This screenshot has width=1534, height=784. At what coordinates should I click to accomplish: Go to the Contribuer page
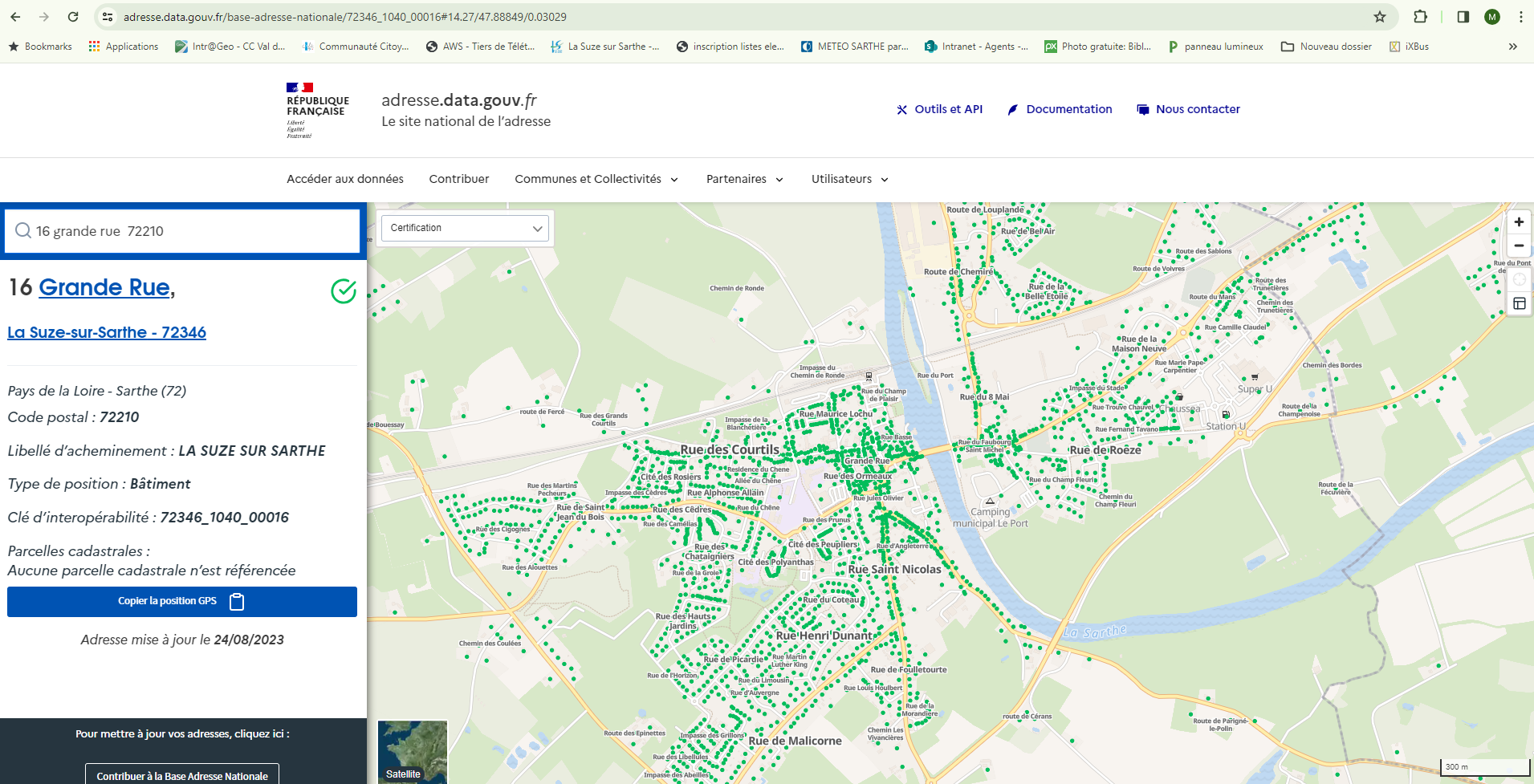tap(458, 179)
